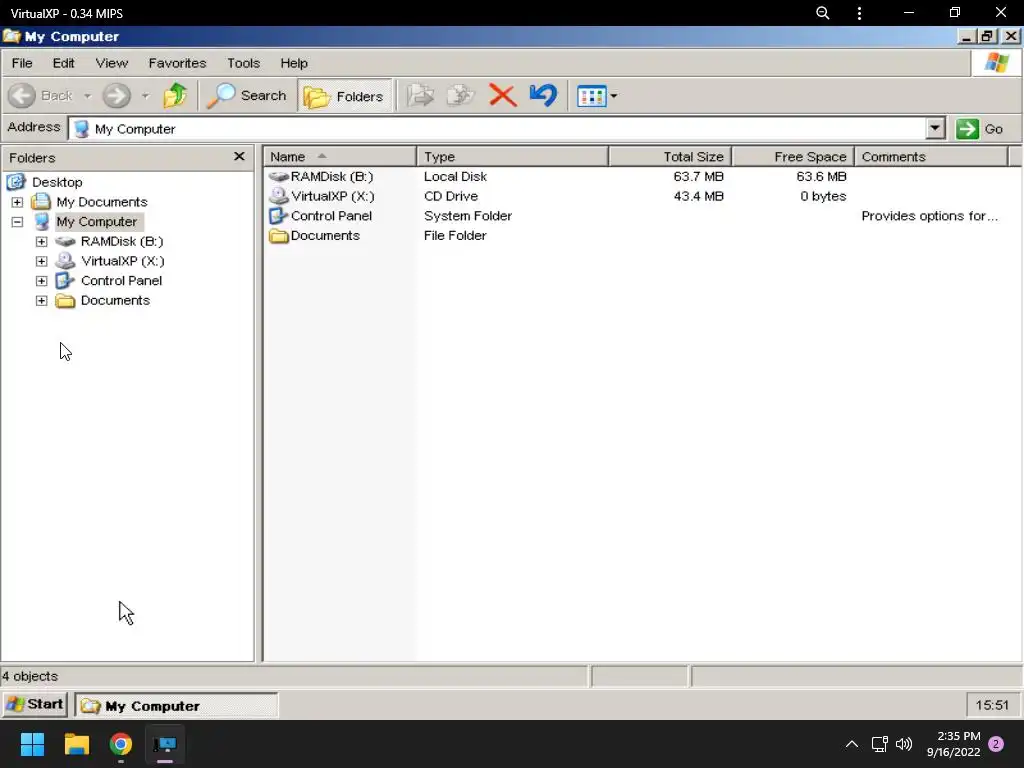The width and height of the screenshot is (1024, 768).
Task: Open the notification badge icon
Action: (x=996, y=744)
